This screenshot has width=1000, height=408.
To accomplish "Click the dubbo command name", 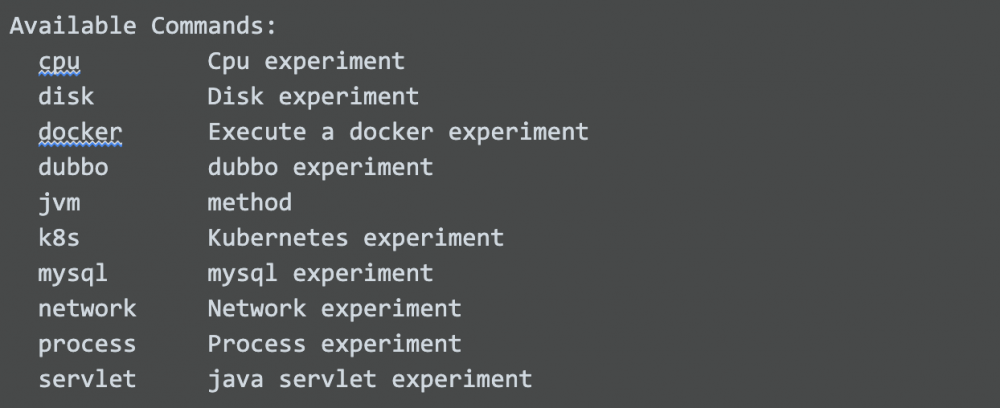I will click(73, 167).
